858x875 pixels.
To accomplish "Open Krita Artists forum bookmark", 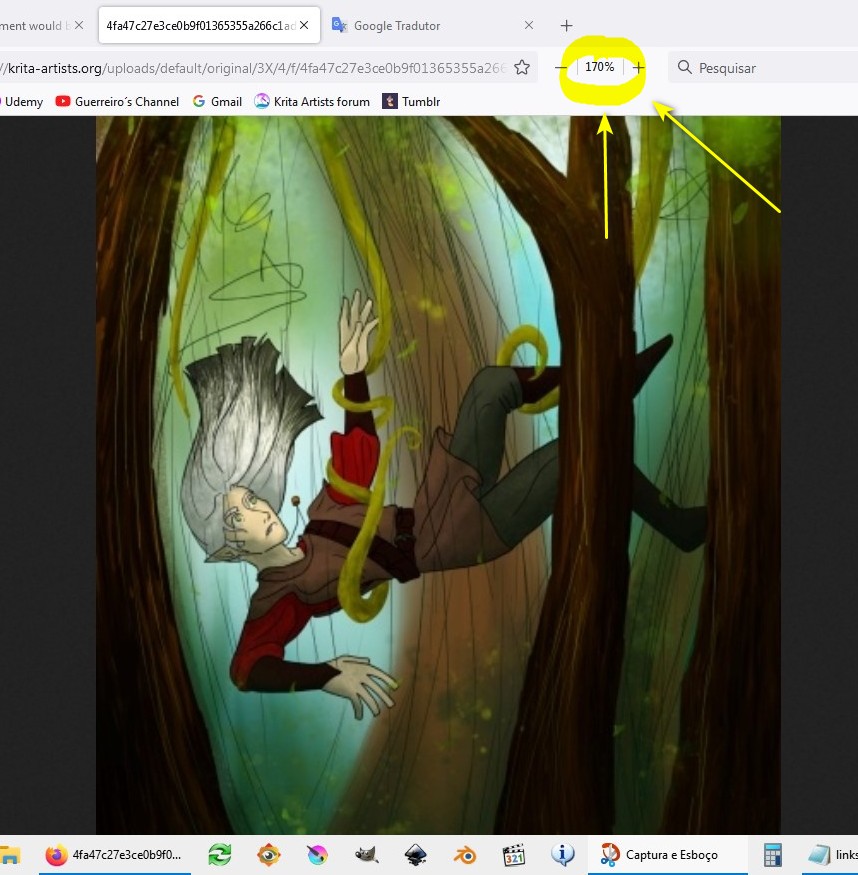I will click(312, 102).
